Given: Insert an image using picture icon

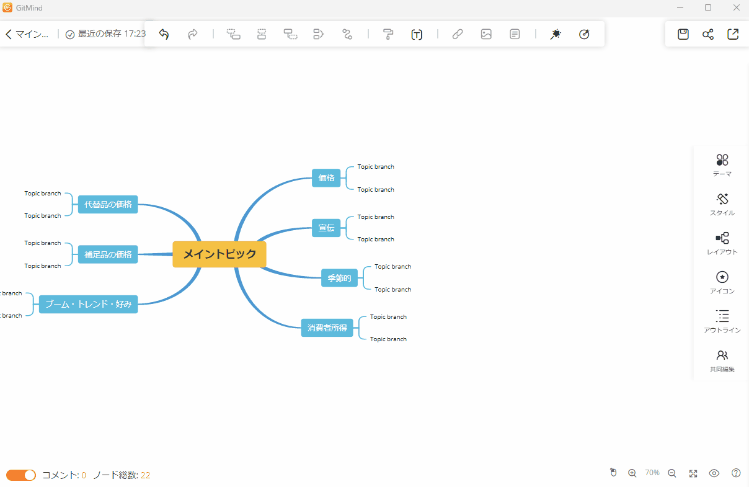Looking at the screenshot, I should click(486, 34).
